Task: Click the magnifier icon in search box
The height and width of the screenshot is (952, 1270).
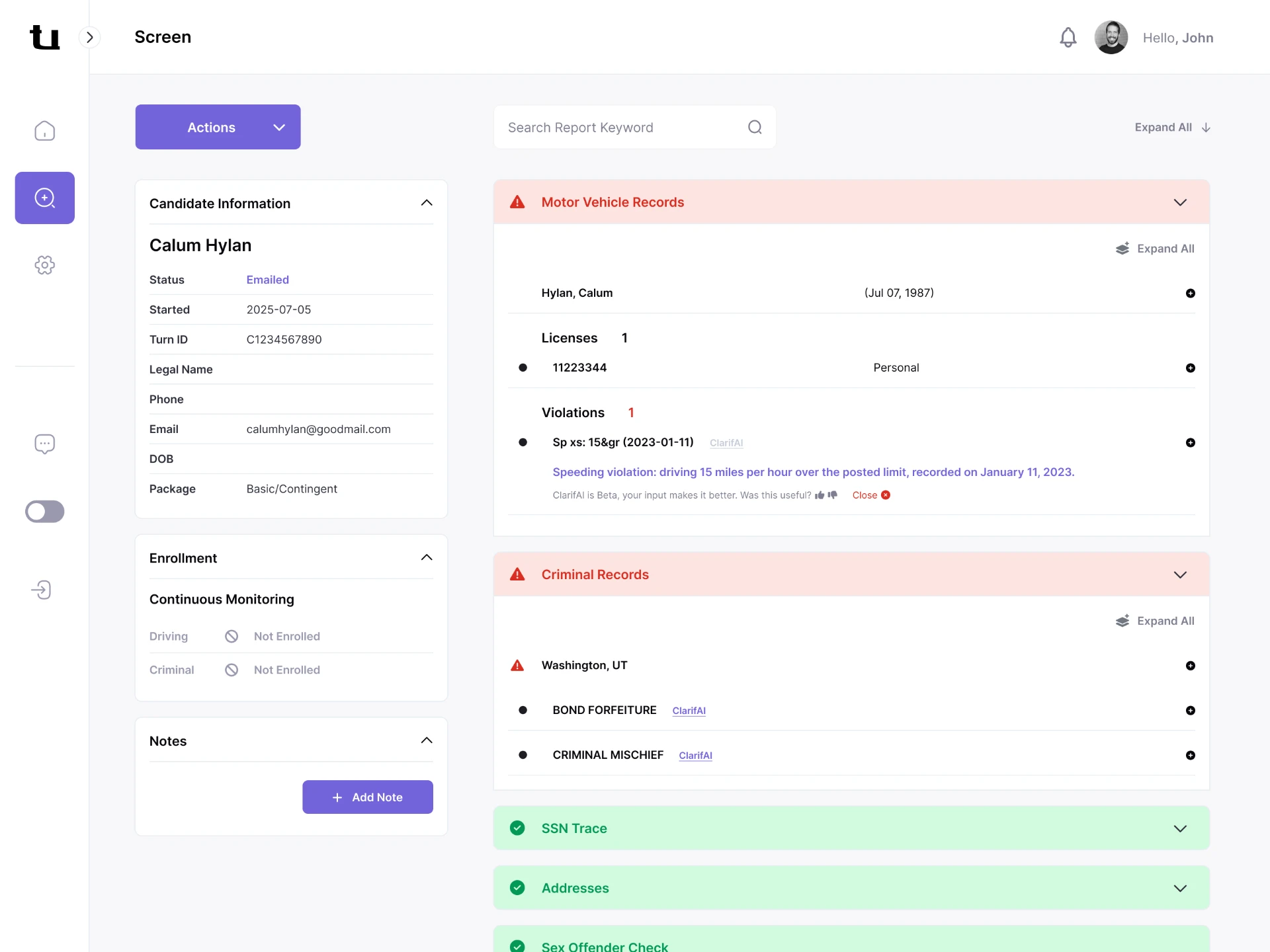Action: 755,127
